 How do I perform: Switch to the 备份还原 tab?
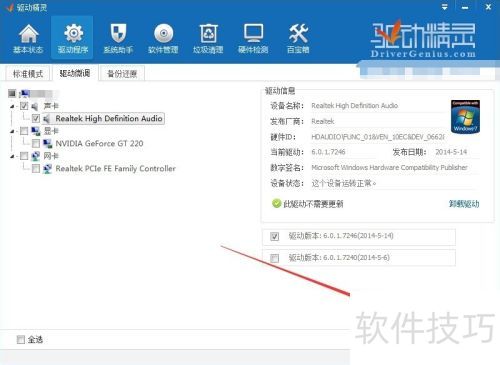click(122, 74)
